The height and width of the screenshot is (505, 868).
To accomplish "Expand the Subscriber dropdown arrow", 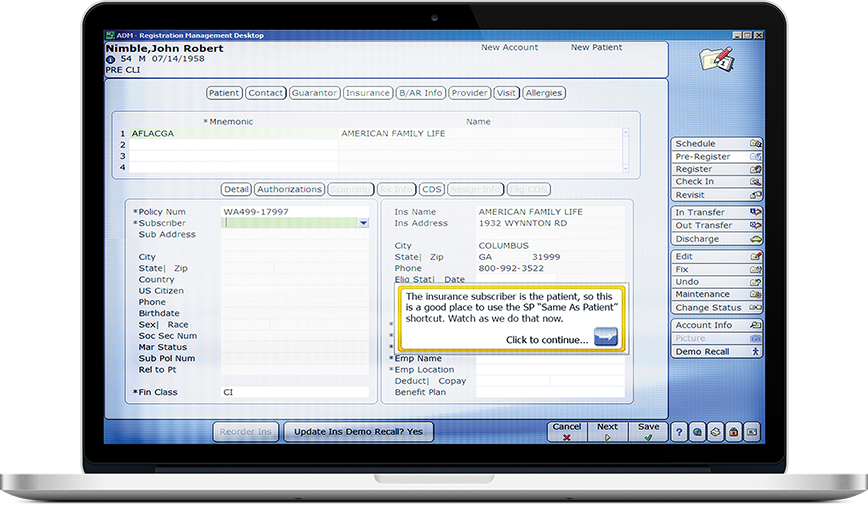I will (363, 223).
